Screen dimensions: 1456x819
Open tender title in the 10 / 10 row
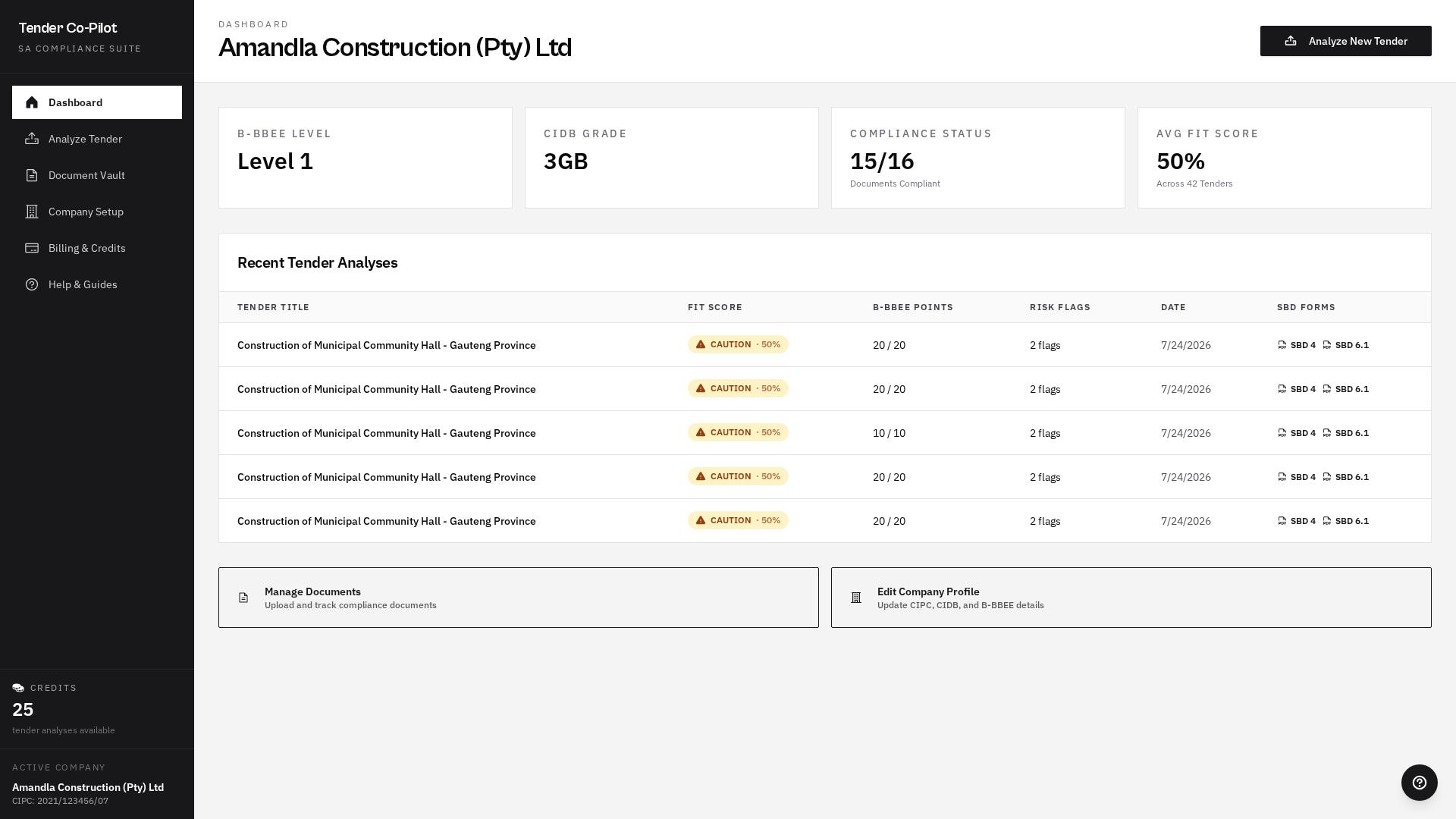pos(387,433)
